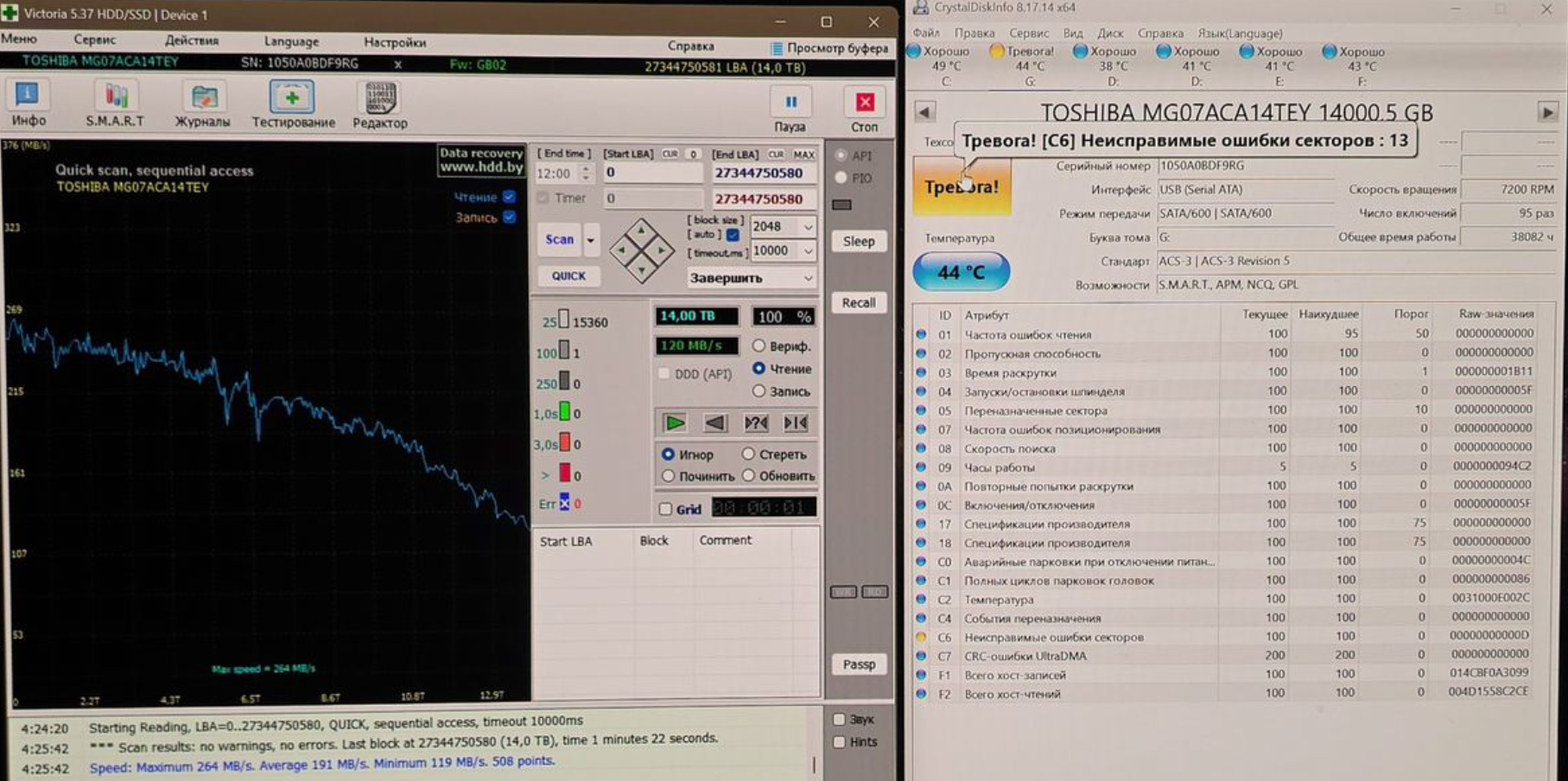Image resolution: width=1568 pixels, height=781 pixels.
Task: Select disk E: 41 °C status icon
Action: pos(1247,52)
